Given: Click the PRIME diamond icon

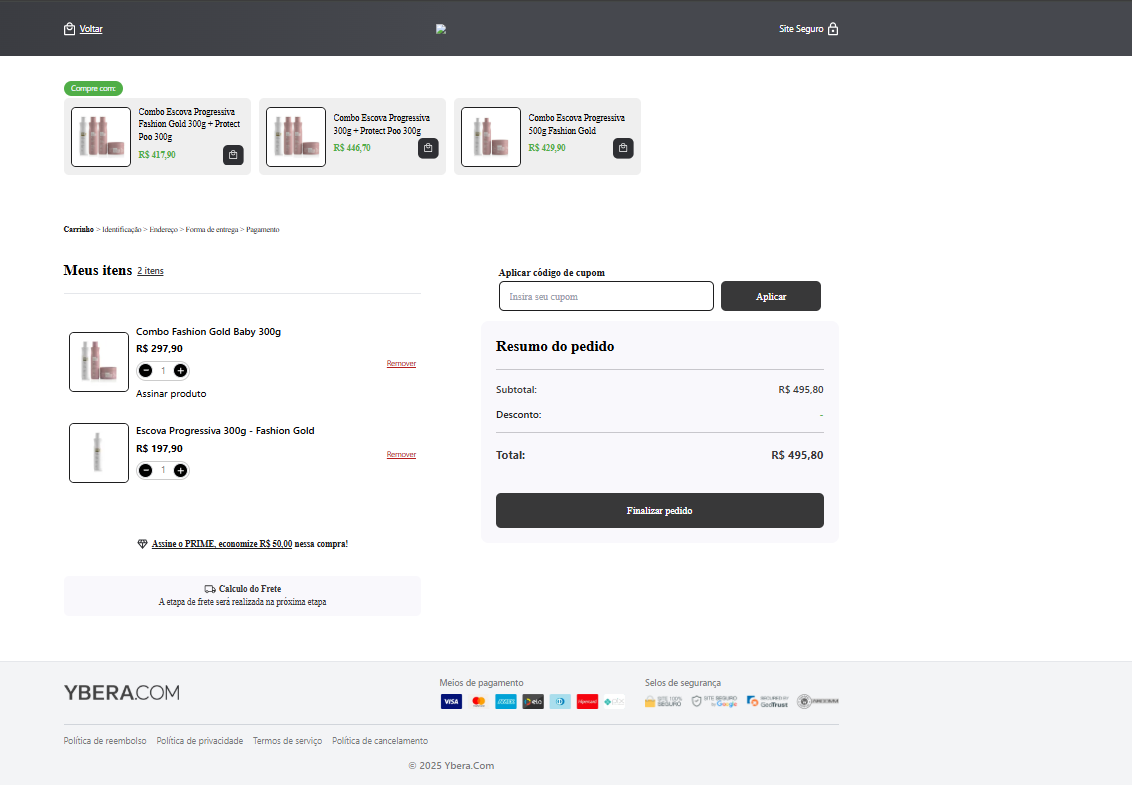Looking at the screenshot, I should coord(142,544).
